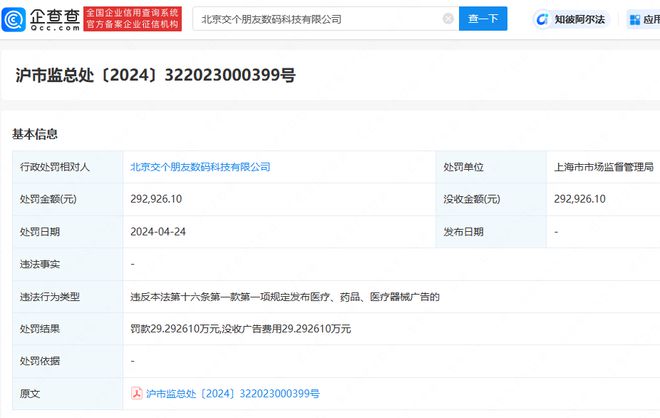
Task: Select 上海市市场监督管理局 cell text
Action: pyautogui.click(x=604, y=167)
